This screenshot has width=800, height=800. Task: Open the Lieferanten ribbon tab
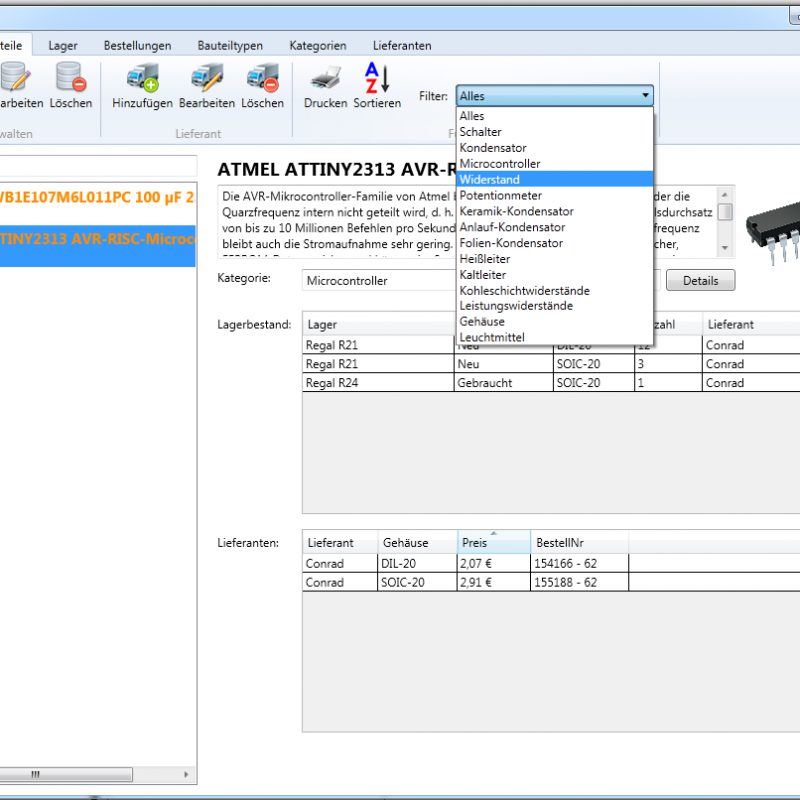[x=402, y=45]
